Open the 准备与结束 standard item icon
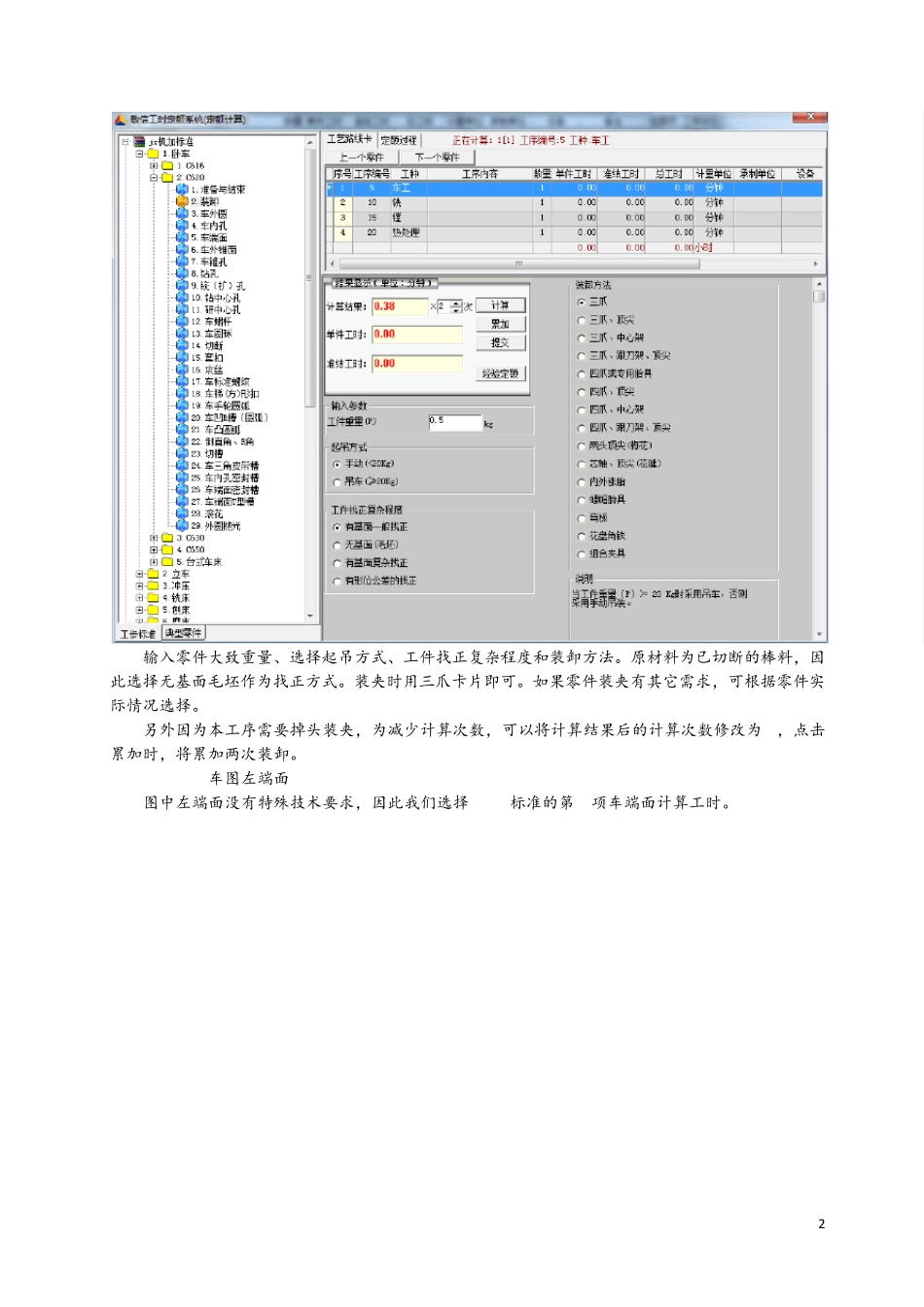Image resolution: width=924 pixels, height=1307 pixels. [x=182, y=190]
